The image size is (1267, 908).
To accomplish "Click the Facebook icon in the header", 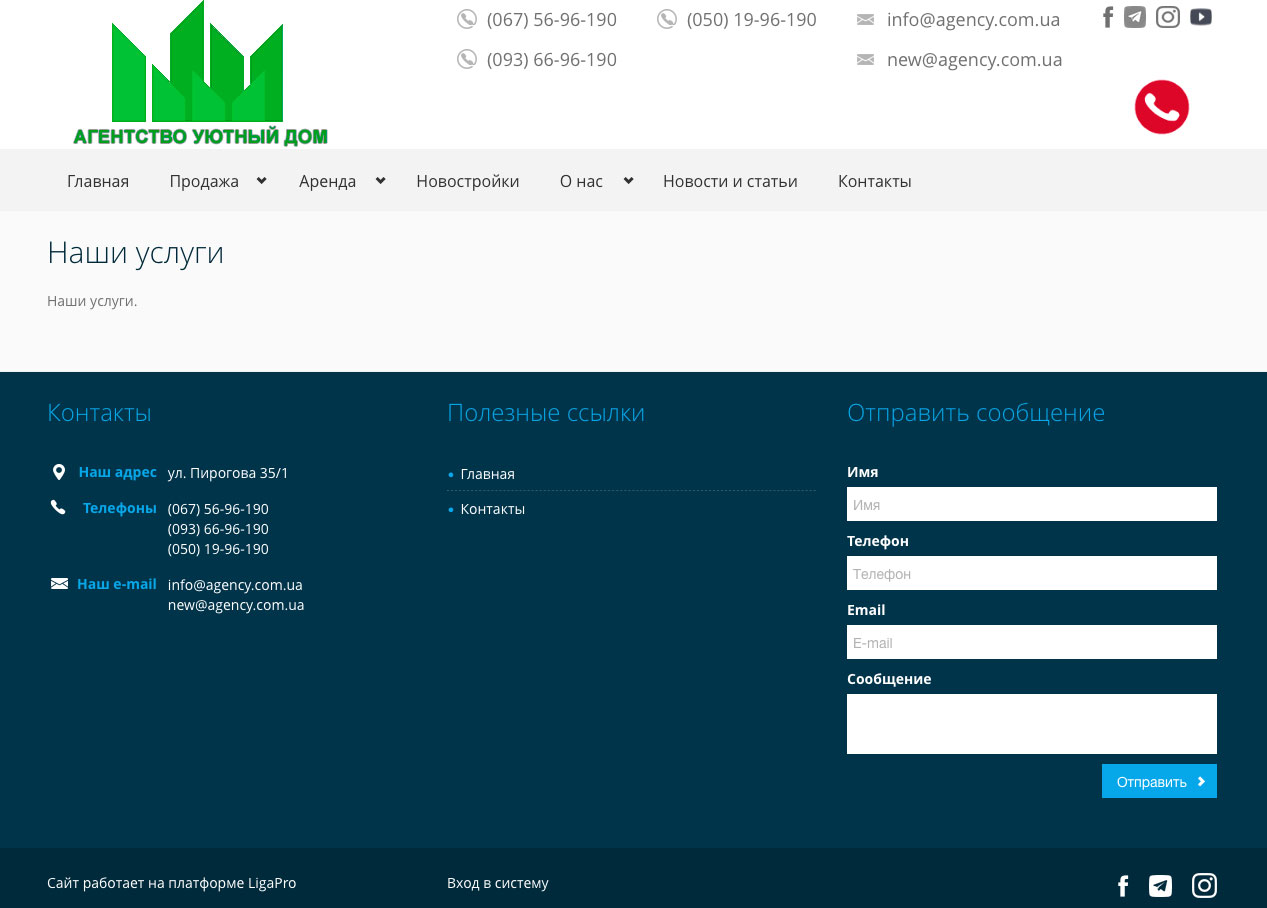I will (x=1108, y=17).
